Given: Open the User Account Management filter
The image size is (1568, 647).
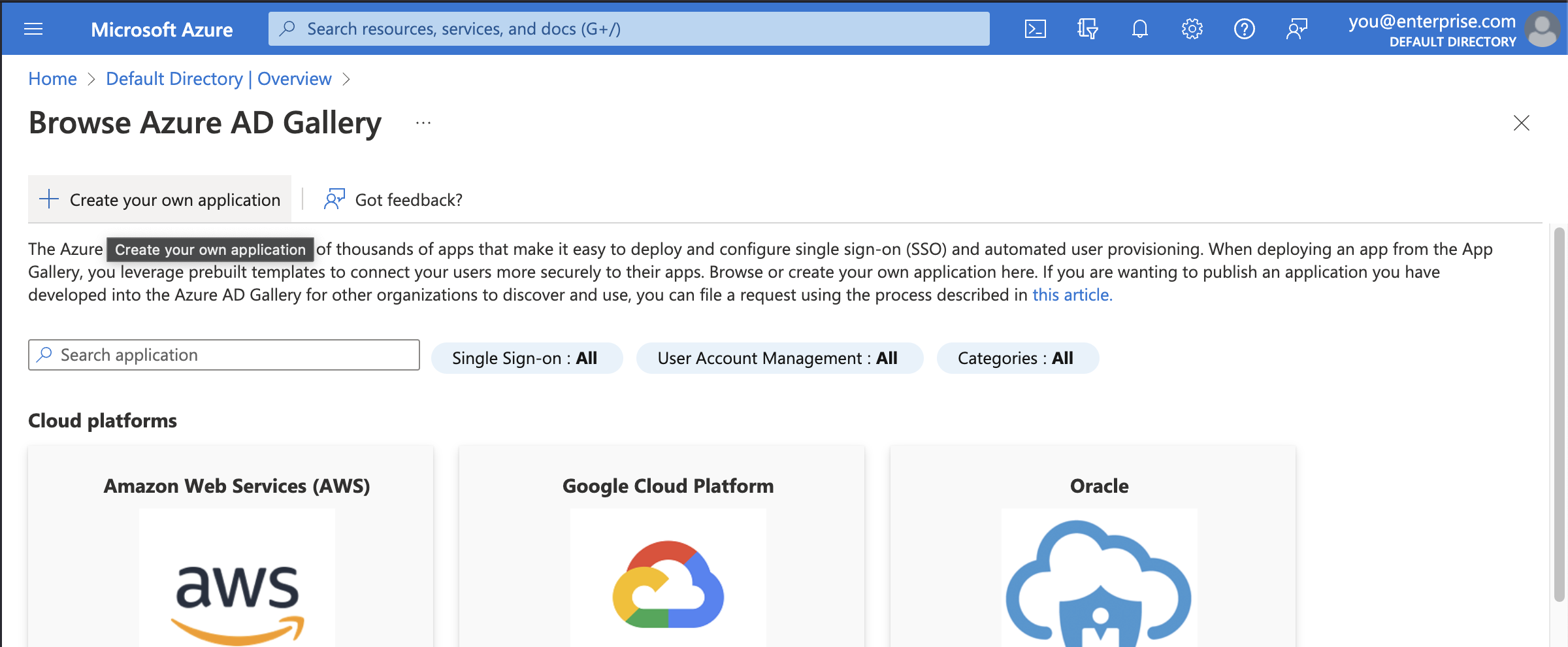Looking at the screenshot, I should click(779, 357).
